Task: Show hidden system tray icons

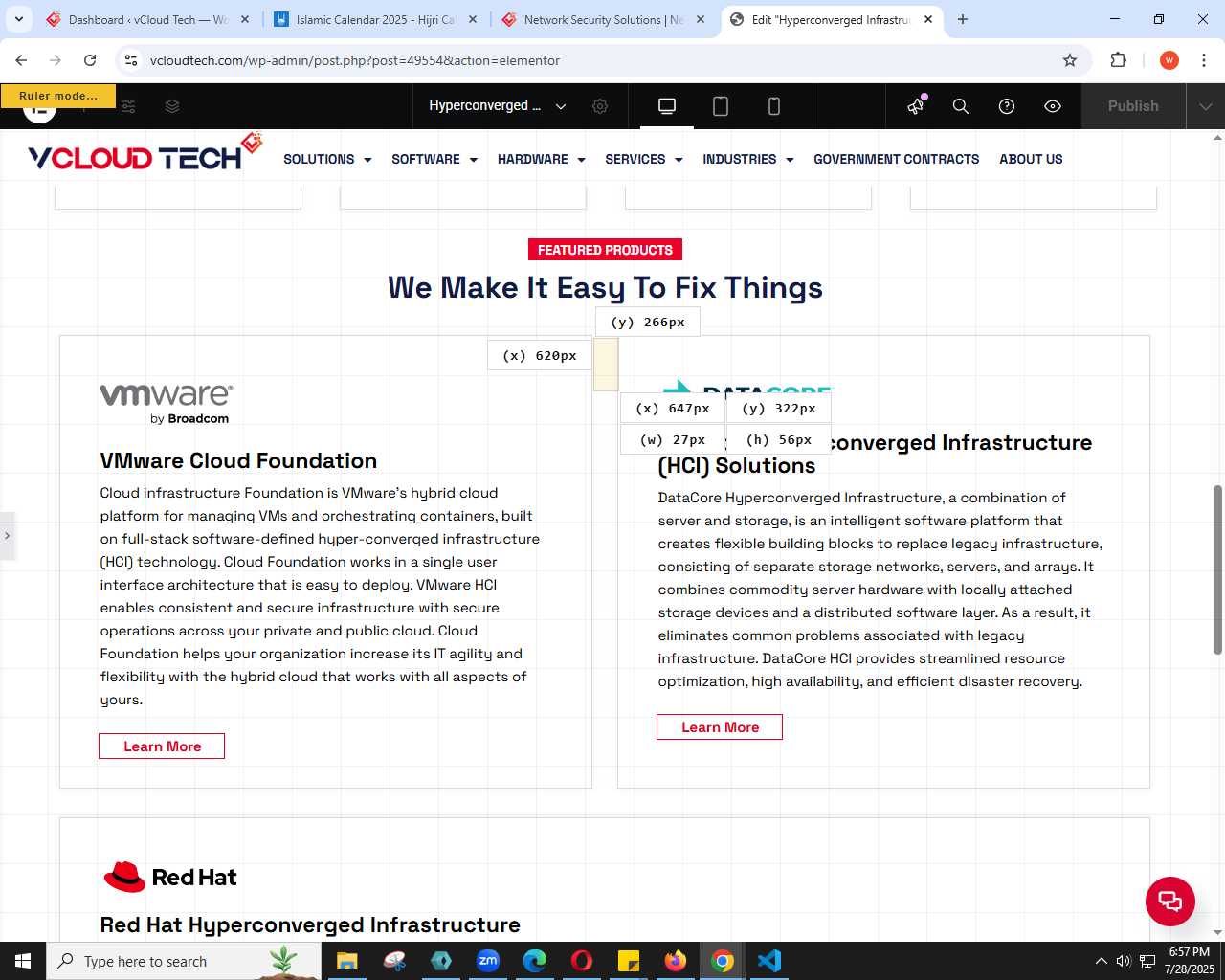Action: tap(1101, 961)
